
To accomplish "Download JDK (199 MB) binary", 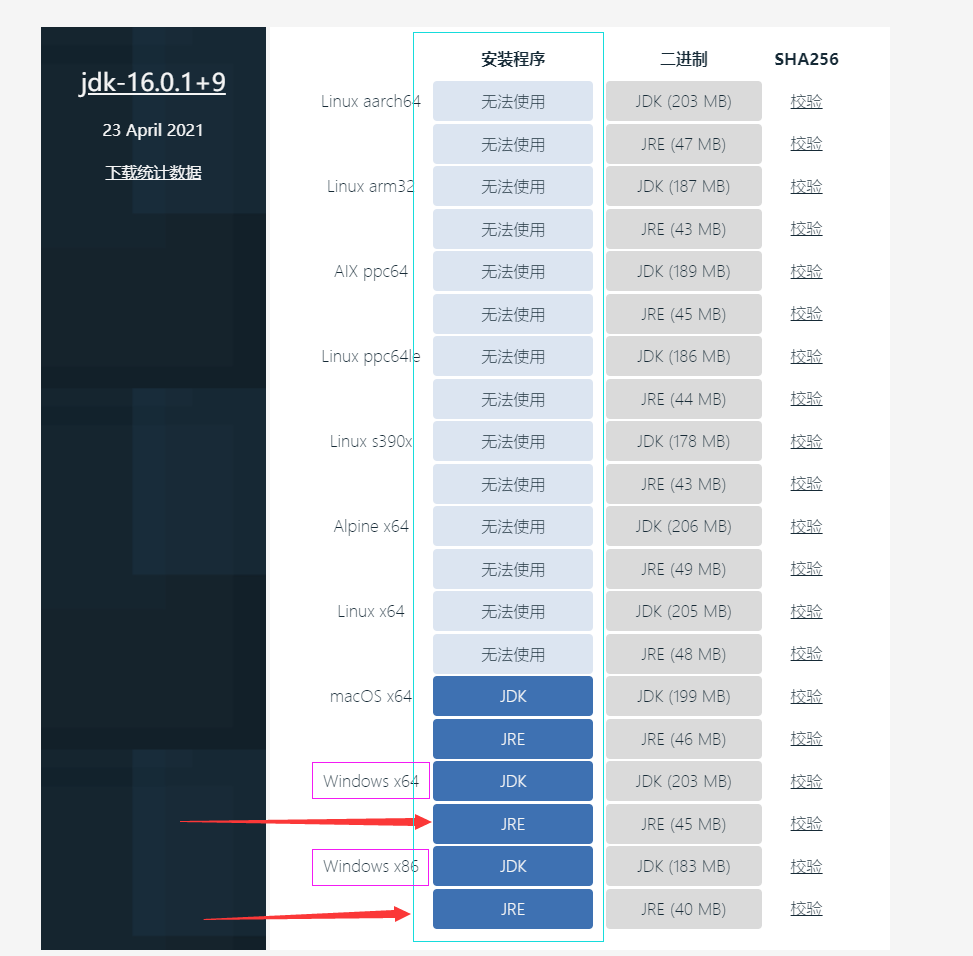I will pyautogui.click(x=684, y=696).
